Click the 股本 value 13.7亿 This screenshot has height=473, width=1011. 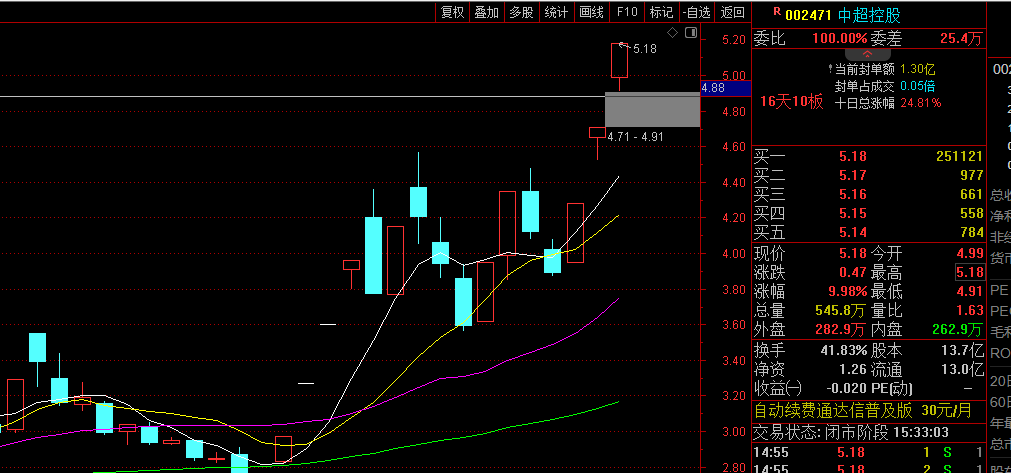tap(962, 351)
